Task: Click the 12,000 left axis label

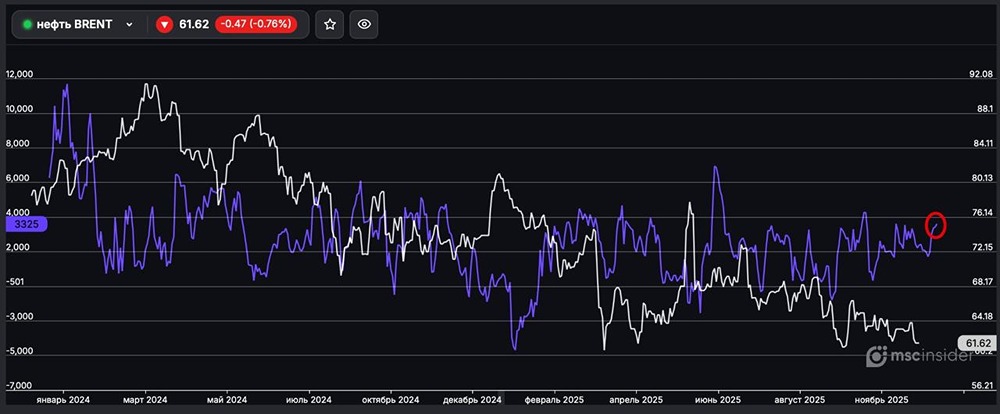Action: coord(20,75)
